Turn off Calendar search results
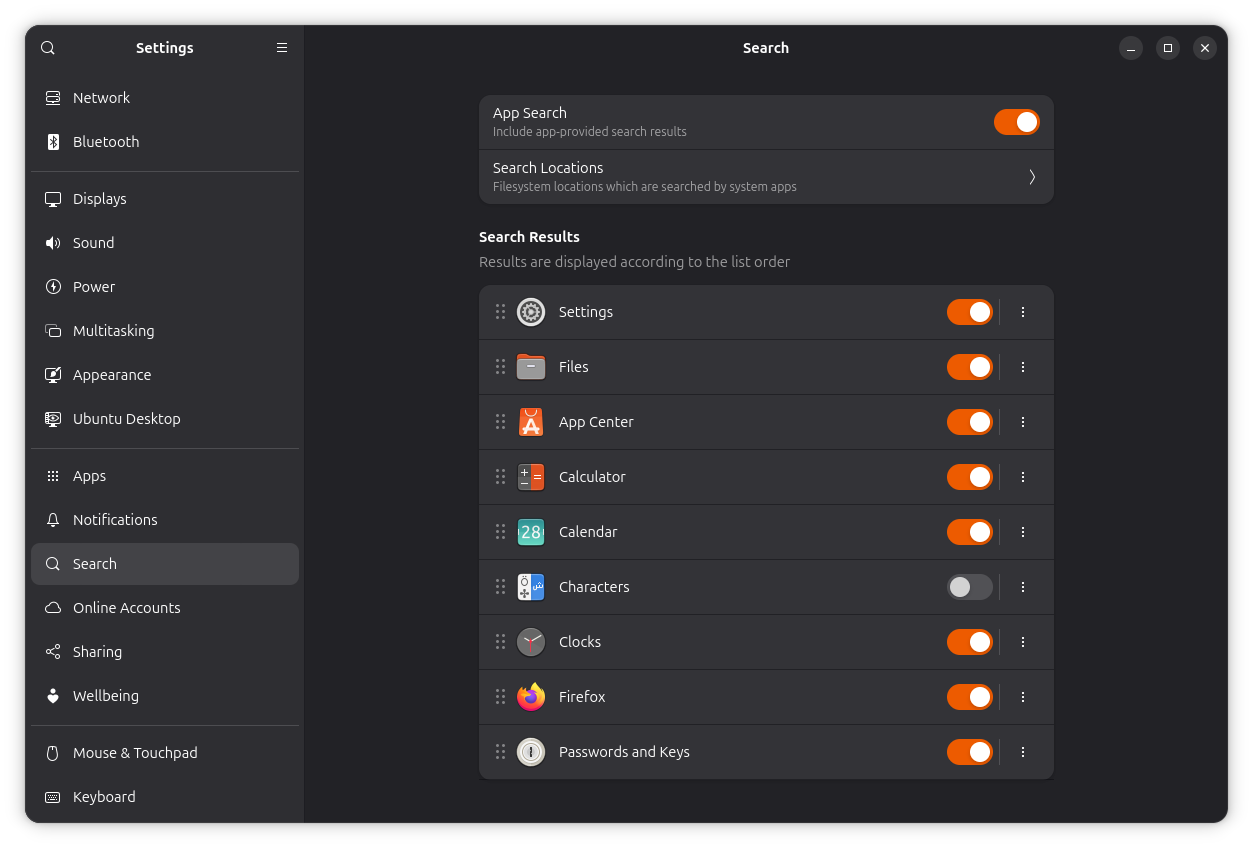The width and height of the screenshot is (1253, 848). [970, 532]
